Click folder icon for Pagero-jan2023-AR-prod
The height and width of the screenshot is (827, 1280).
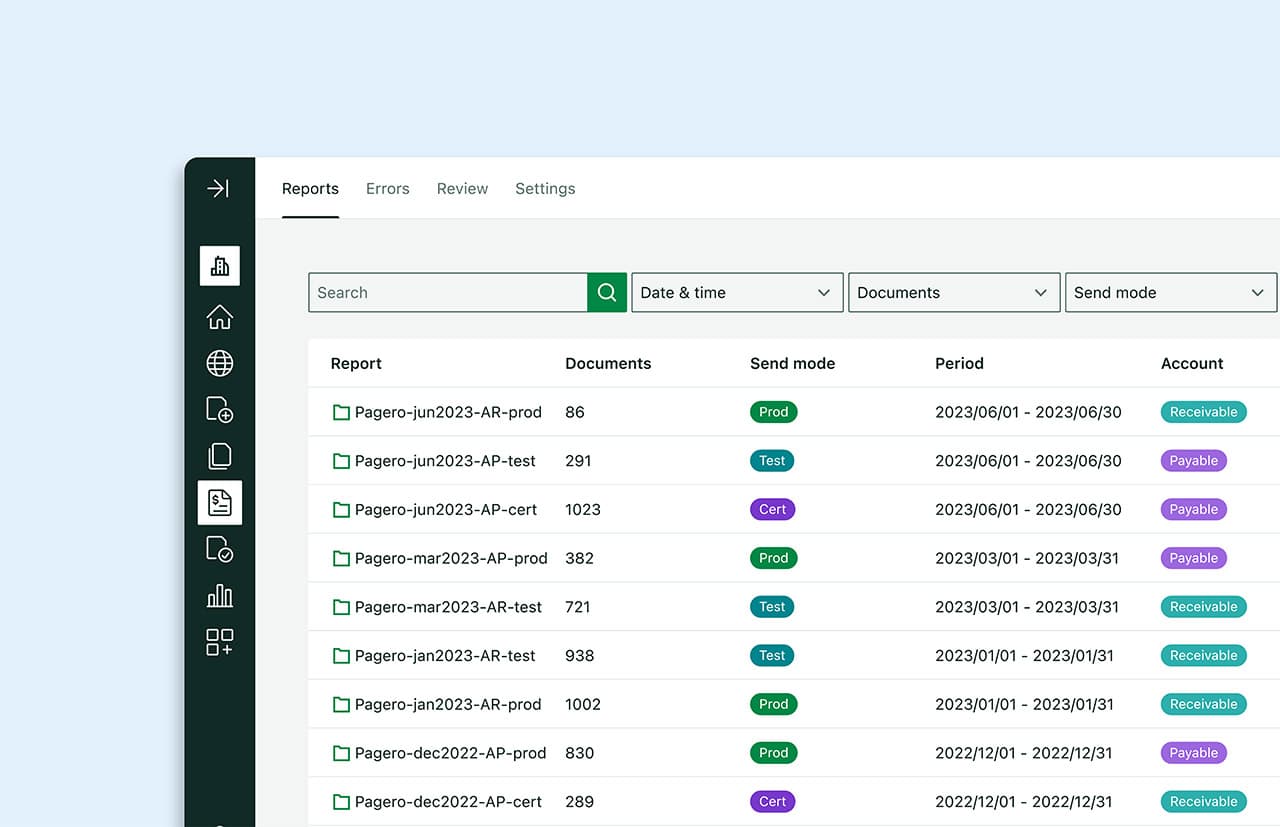click(341, 704)
